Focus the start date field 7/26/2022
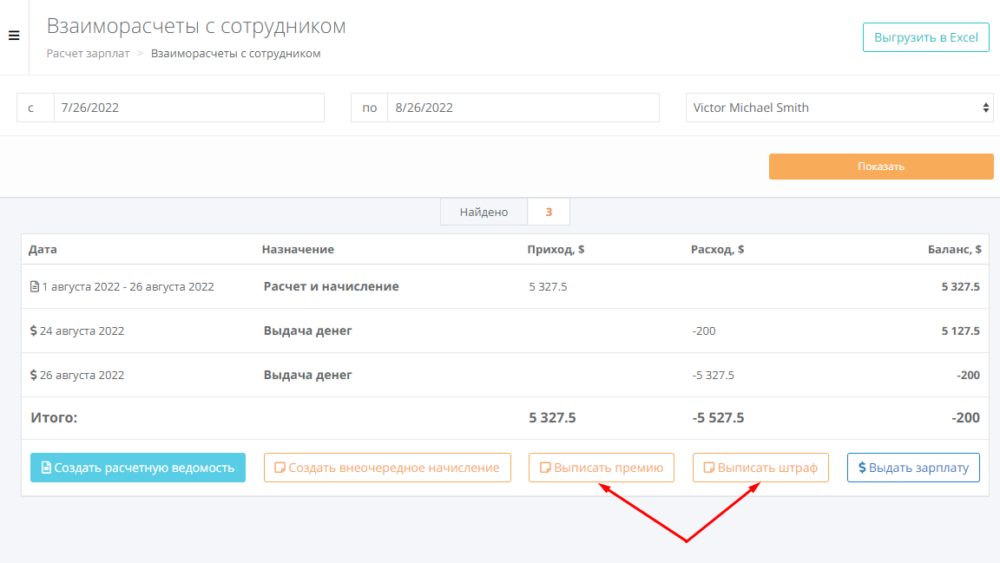Image resolution: width=1000 pixels, height=563 pixels. coord(188,108)
